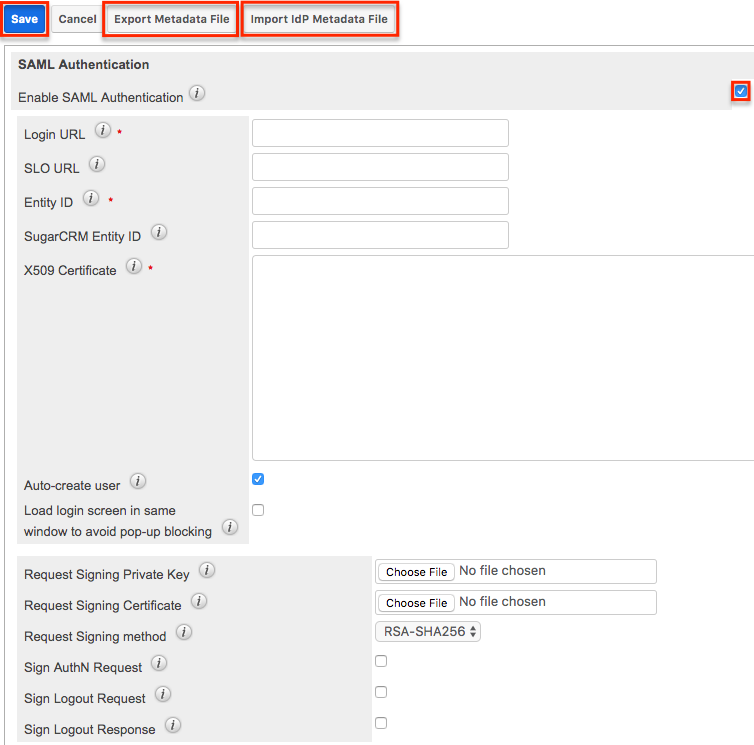Click the Request Signing method label
This screenshot has height=745, width=754.
point(95,636)
